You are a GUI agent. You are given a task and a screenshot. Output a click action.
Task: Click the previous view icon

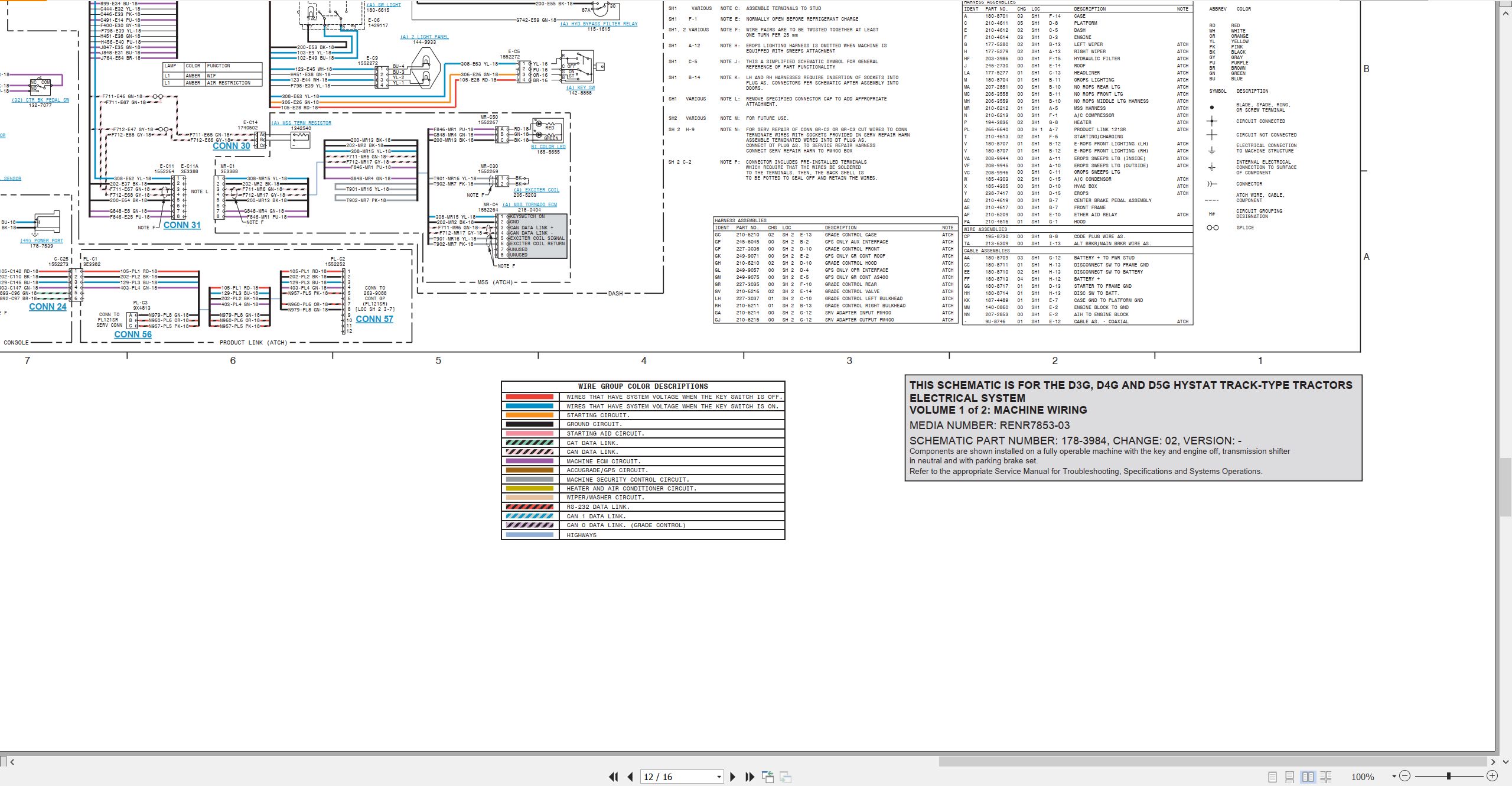(x=768, y=777)
